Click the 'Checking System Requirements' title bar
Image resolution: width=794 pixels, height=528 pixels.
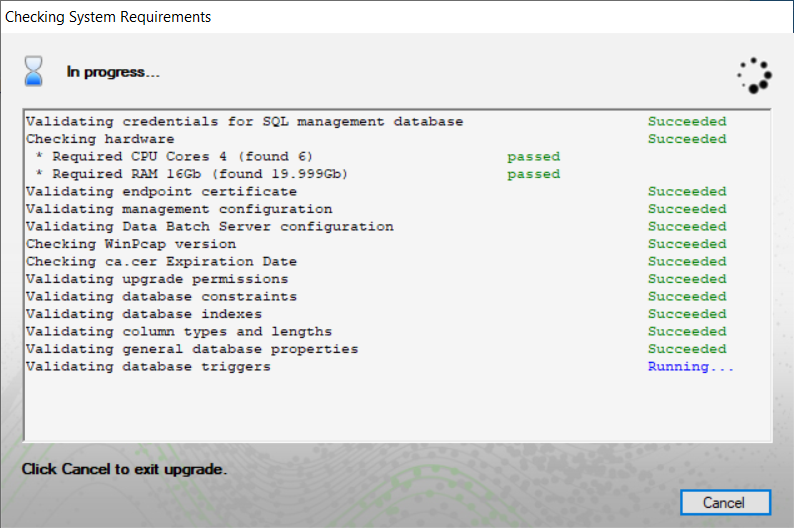point(396,17)
